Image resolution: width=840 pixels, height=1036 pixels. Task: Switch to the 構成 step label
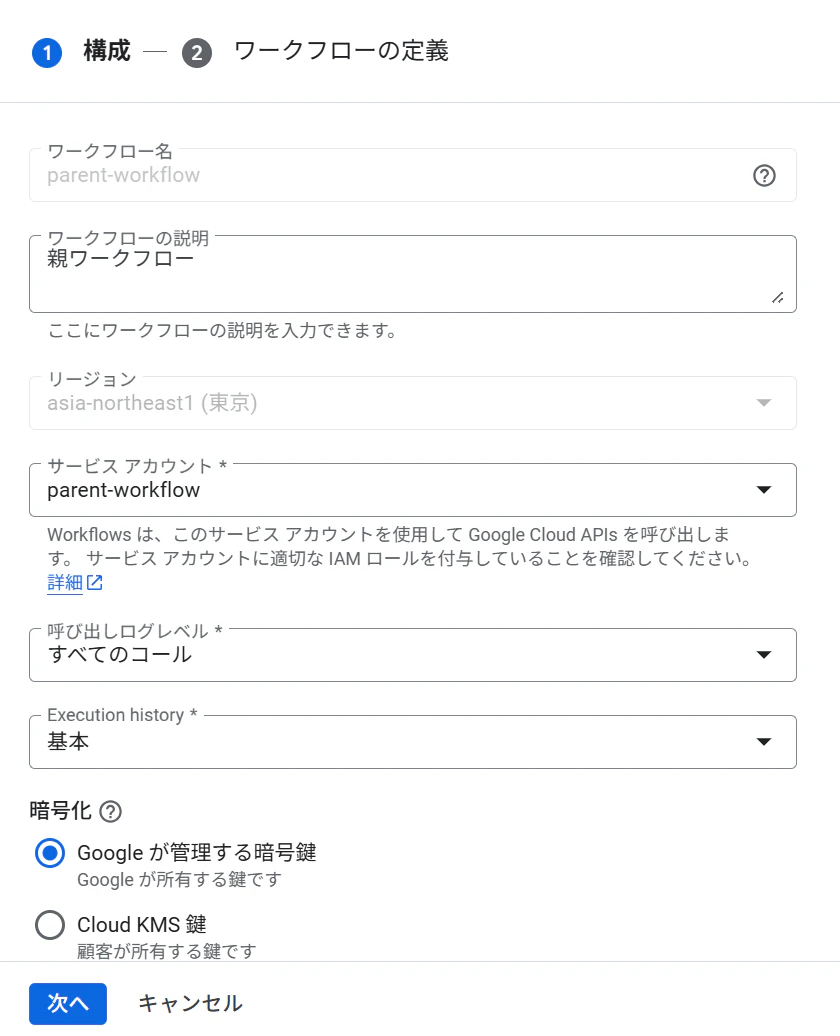[x=107, y=51]
